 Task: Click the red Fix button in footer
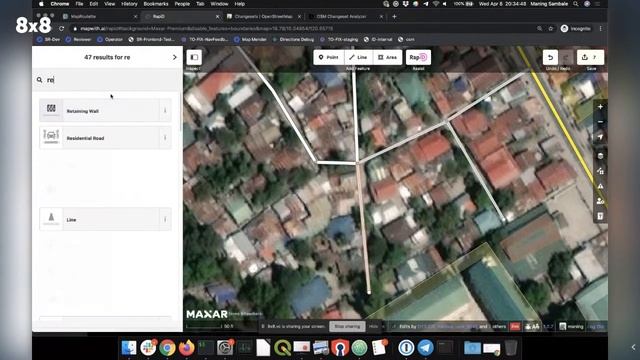[515, 327]
